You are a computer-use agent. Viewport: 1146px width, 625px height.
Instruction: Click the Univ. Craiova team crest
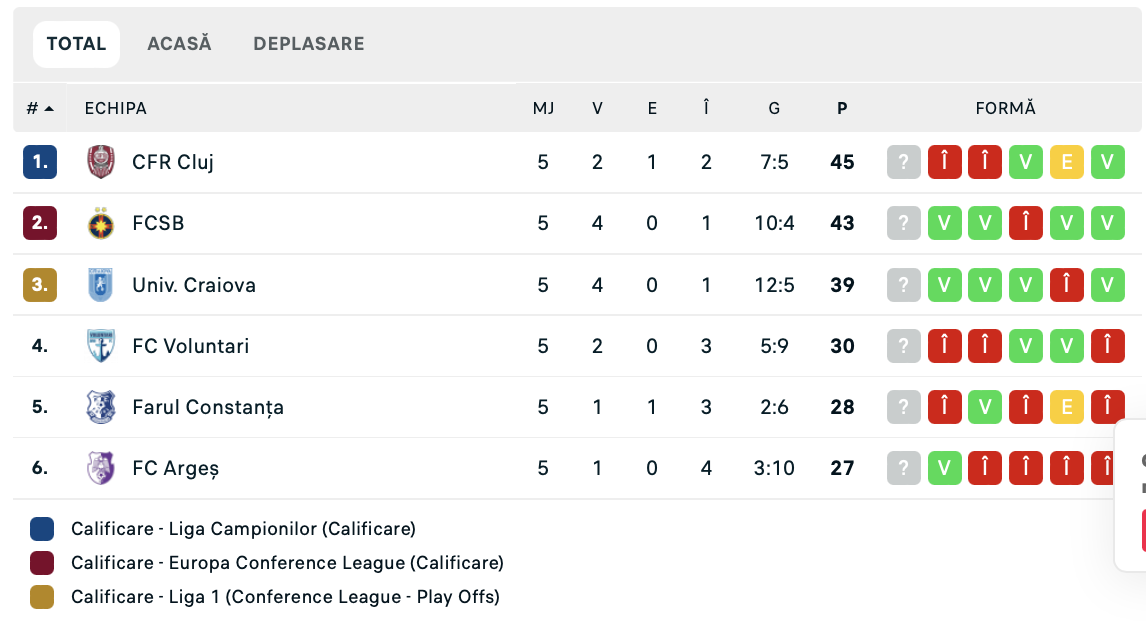coord(100,285)
